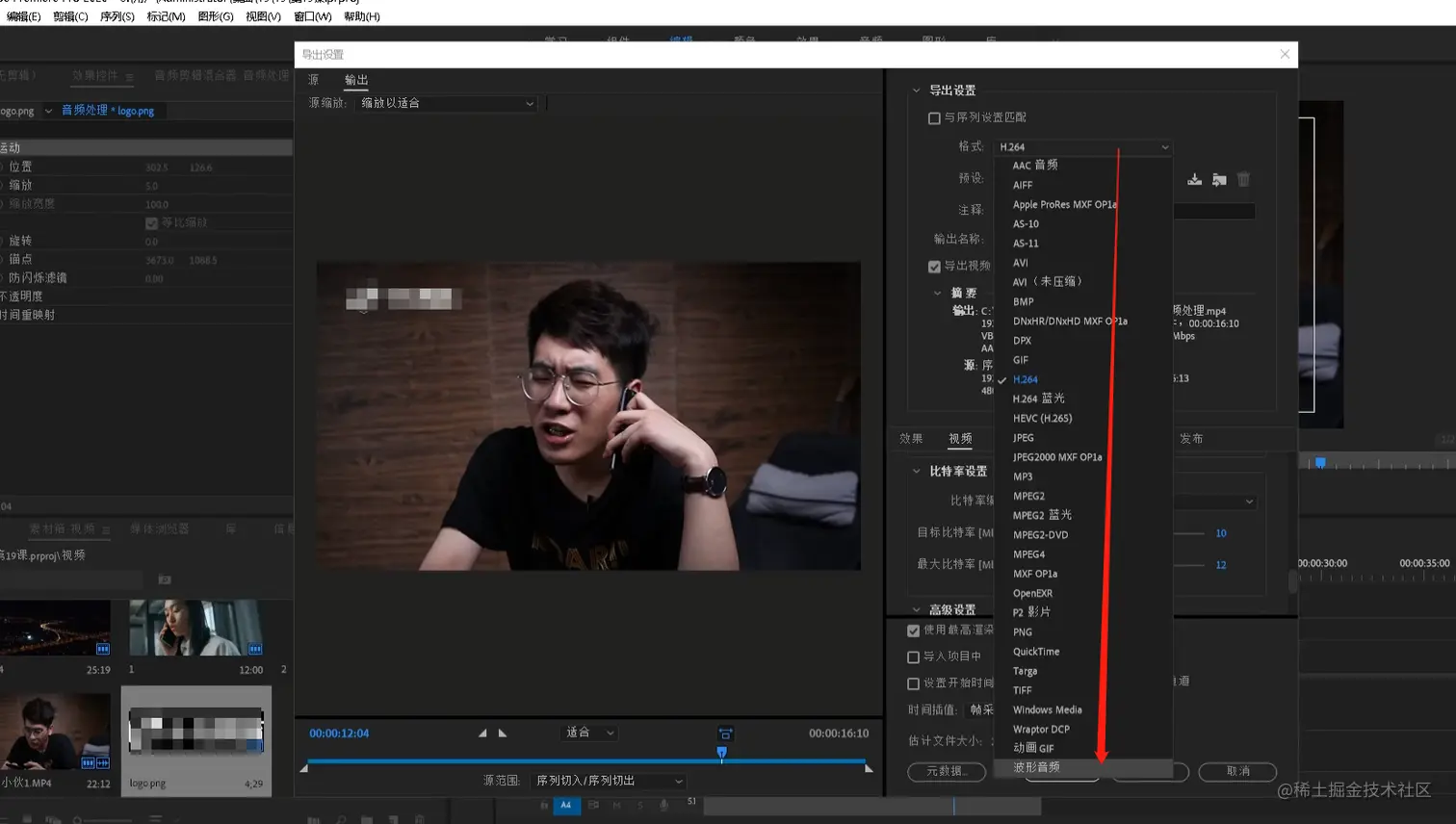
Task: Open the 发布 settings tab
Action: tap(1191, 439)
